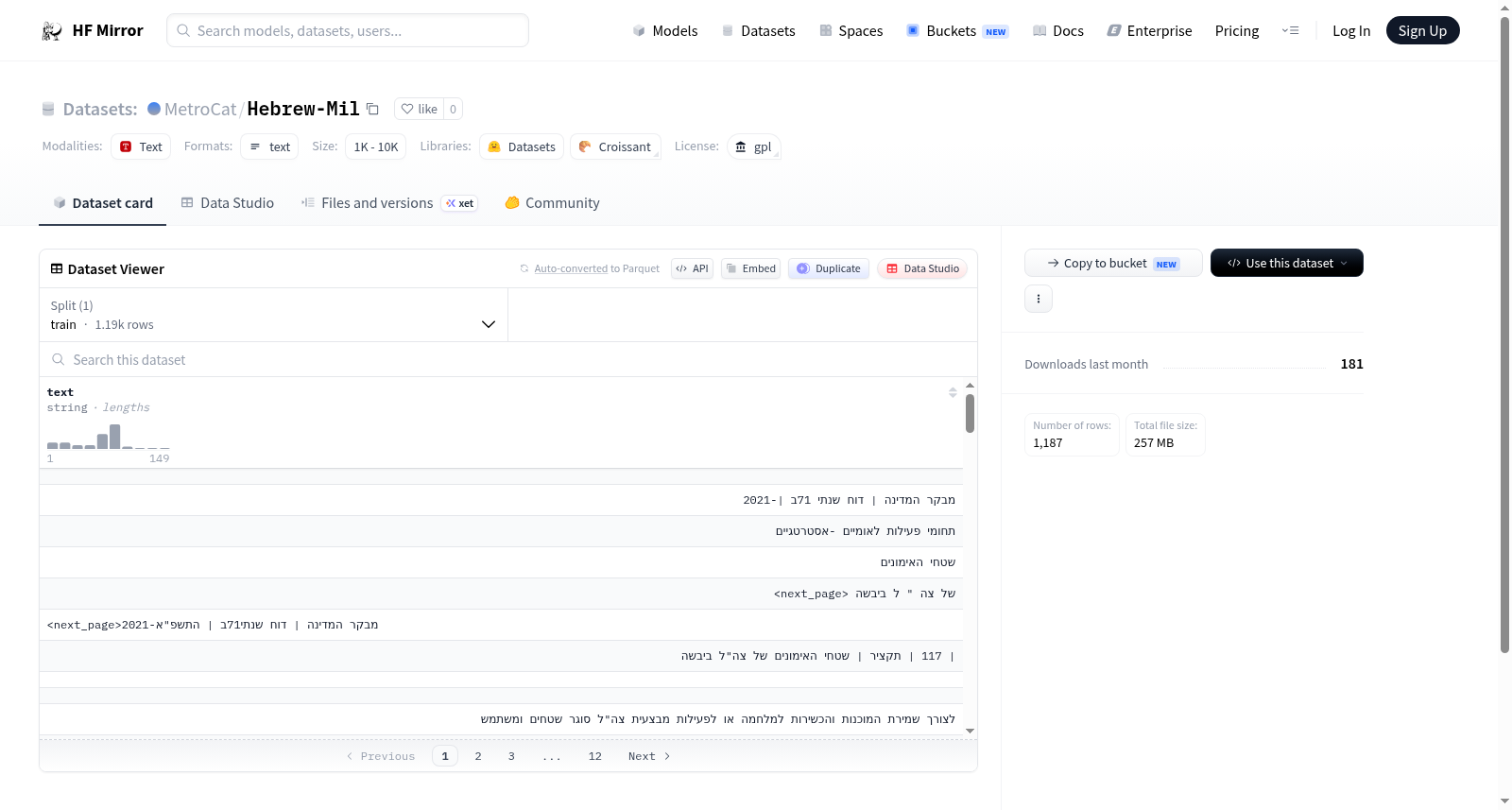Click MetroCat owner link
1512x810 pixels.
point(200,109)
